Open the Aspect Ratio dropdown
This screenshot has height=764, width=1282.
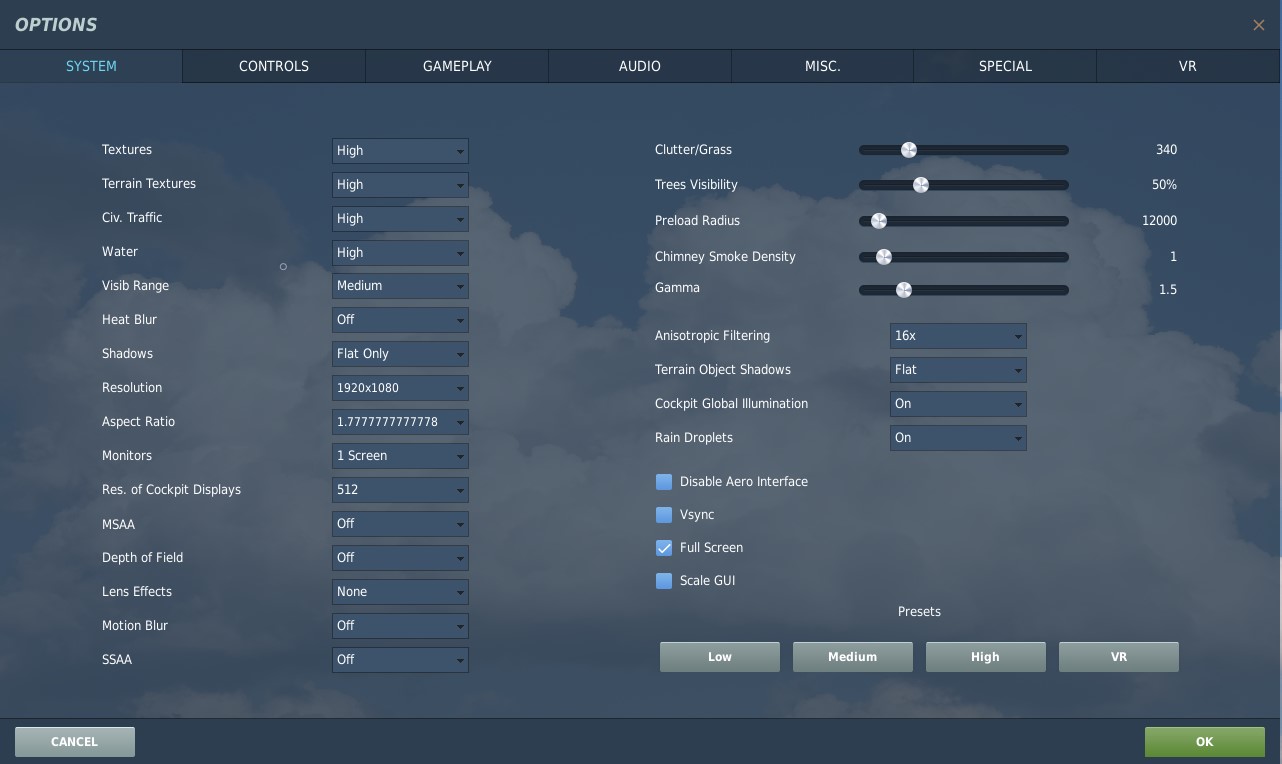click(x=400, y=422)
